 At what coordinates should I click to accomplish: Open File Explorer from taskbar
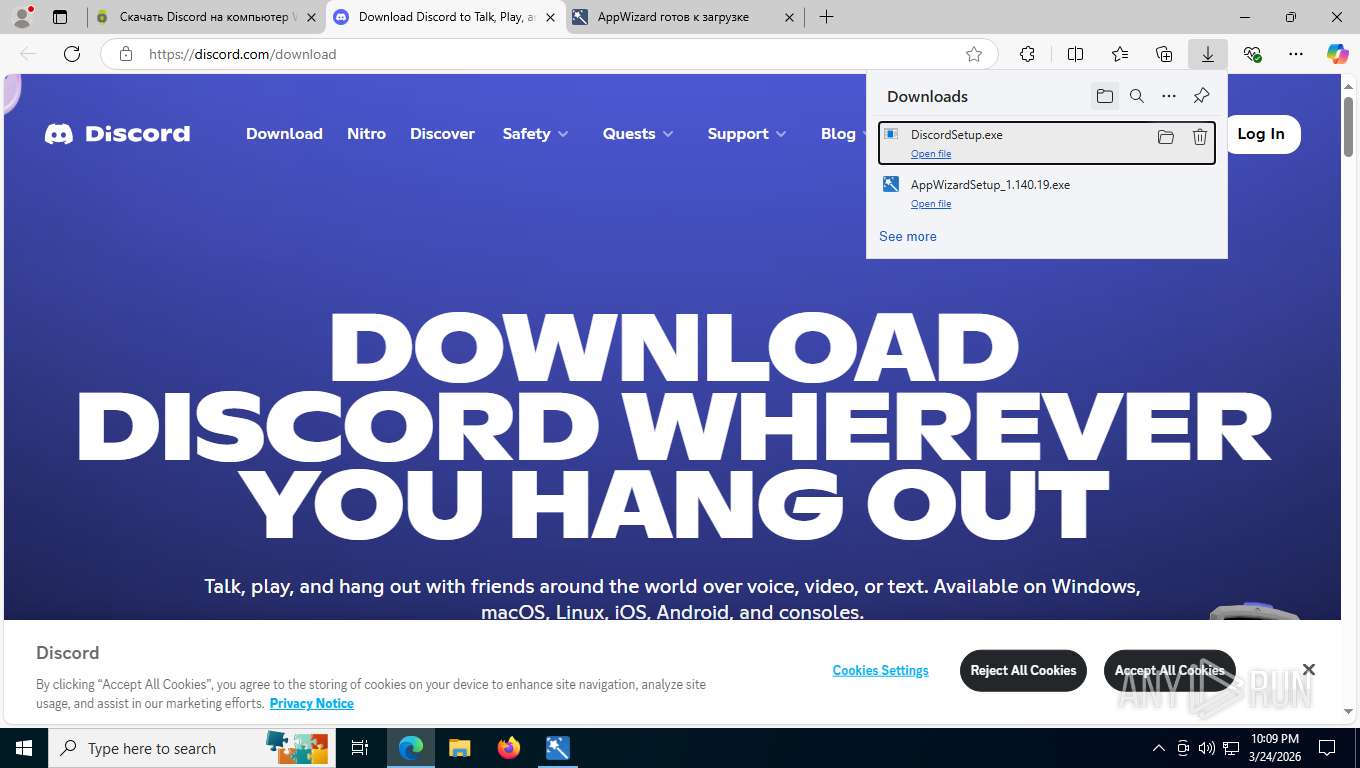459,748
